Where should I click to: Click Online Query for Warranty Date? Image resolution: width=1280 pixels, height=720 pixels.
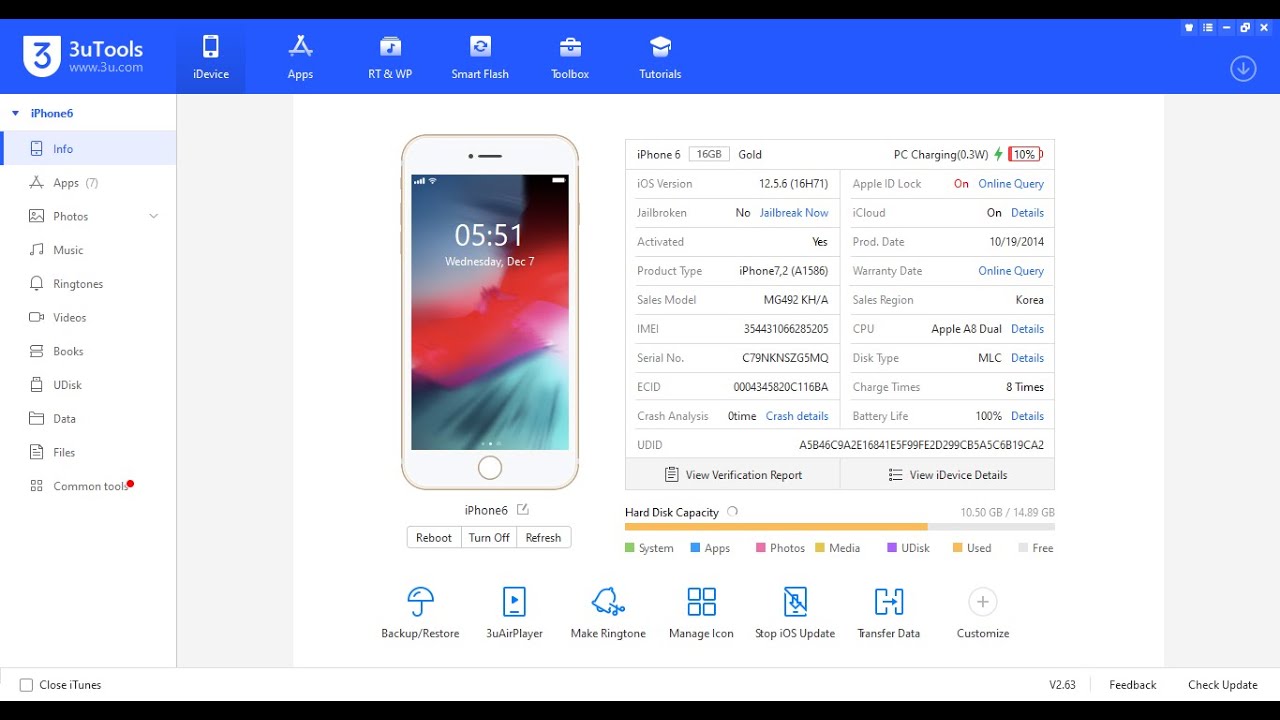pos(1011,271)
